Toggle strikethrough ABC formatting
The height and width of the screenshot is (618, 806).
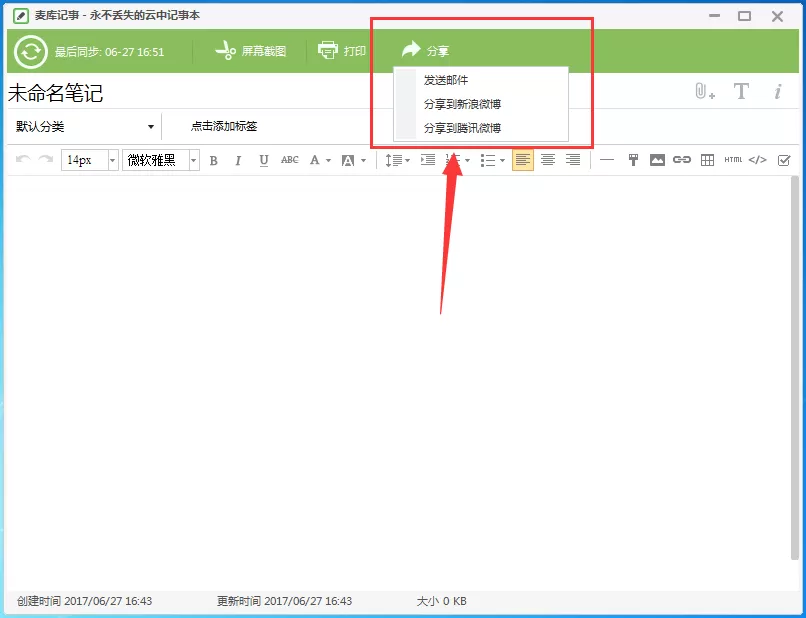pos(289,160)
